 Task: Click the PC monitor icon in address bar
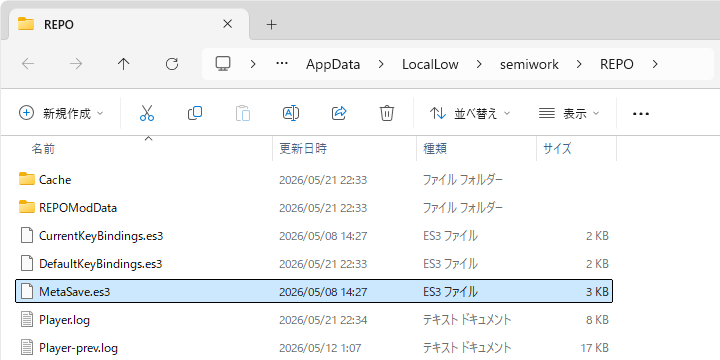pyautogui.click(x=223, y=63)
